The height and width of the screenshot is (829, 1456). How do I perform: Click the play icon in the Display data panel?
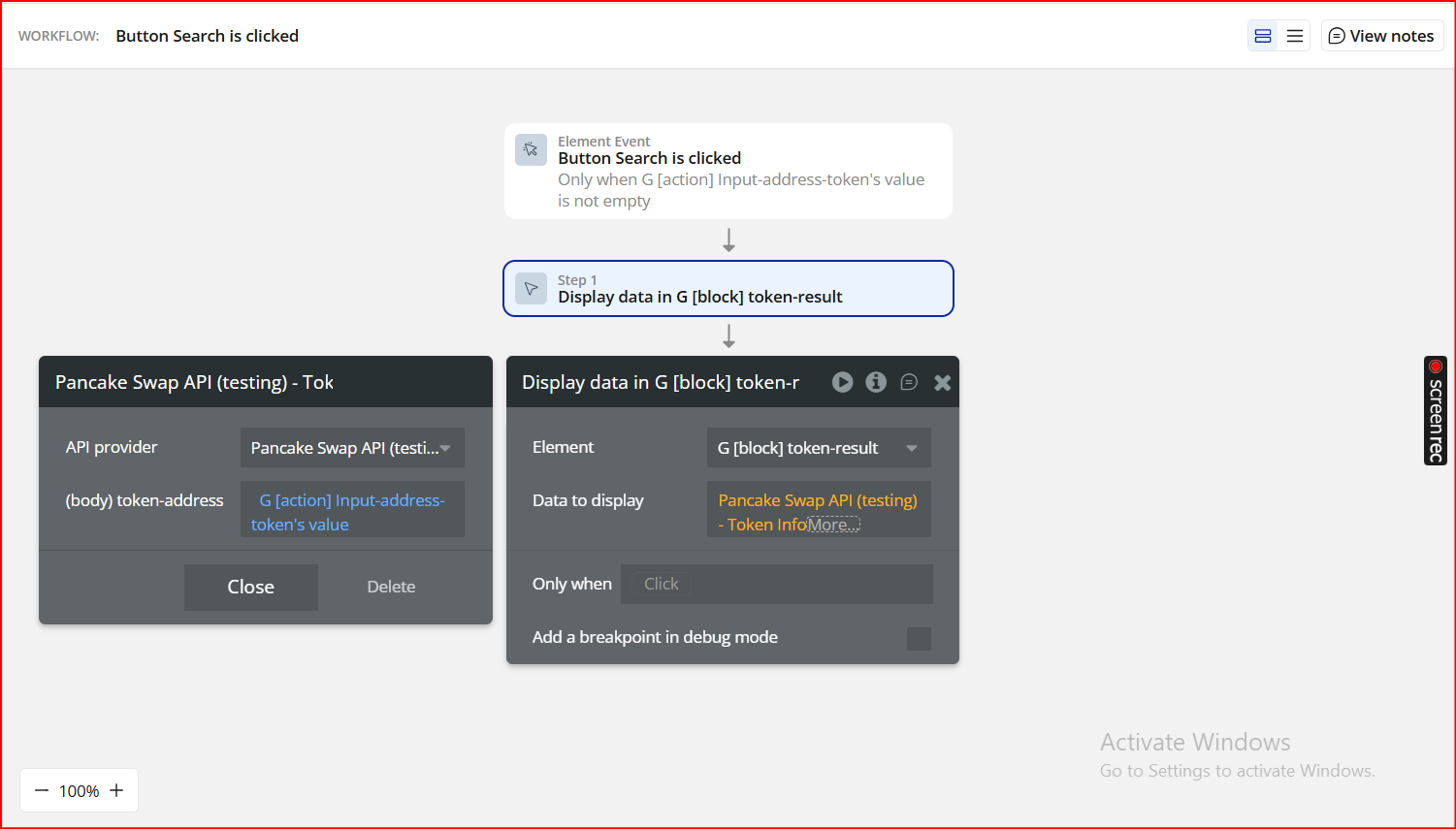point(842,382)
